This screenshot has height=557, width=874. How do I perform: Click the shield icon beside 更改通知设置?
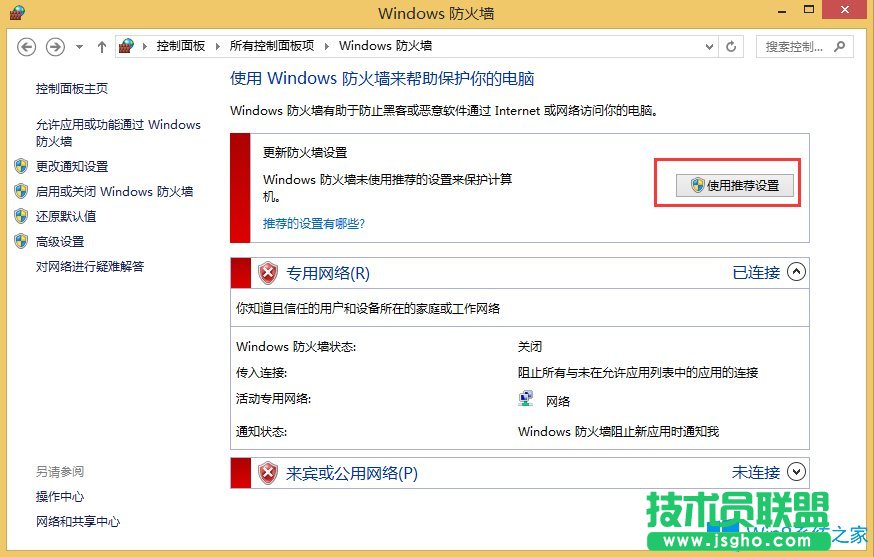(21, 166)
